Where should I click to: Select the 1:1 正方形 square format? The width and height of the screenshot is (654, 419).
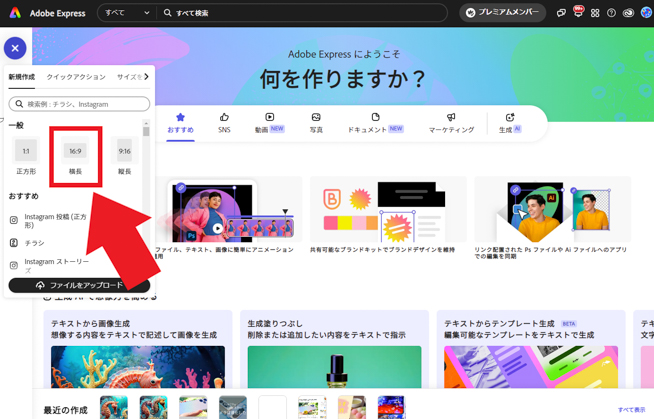(x=26, y=158)
